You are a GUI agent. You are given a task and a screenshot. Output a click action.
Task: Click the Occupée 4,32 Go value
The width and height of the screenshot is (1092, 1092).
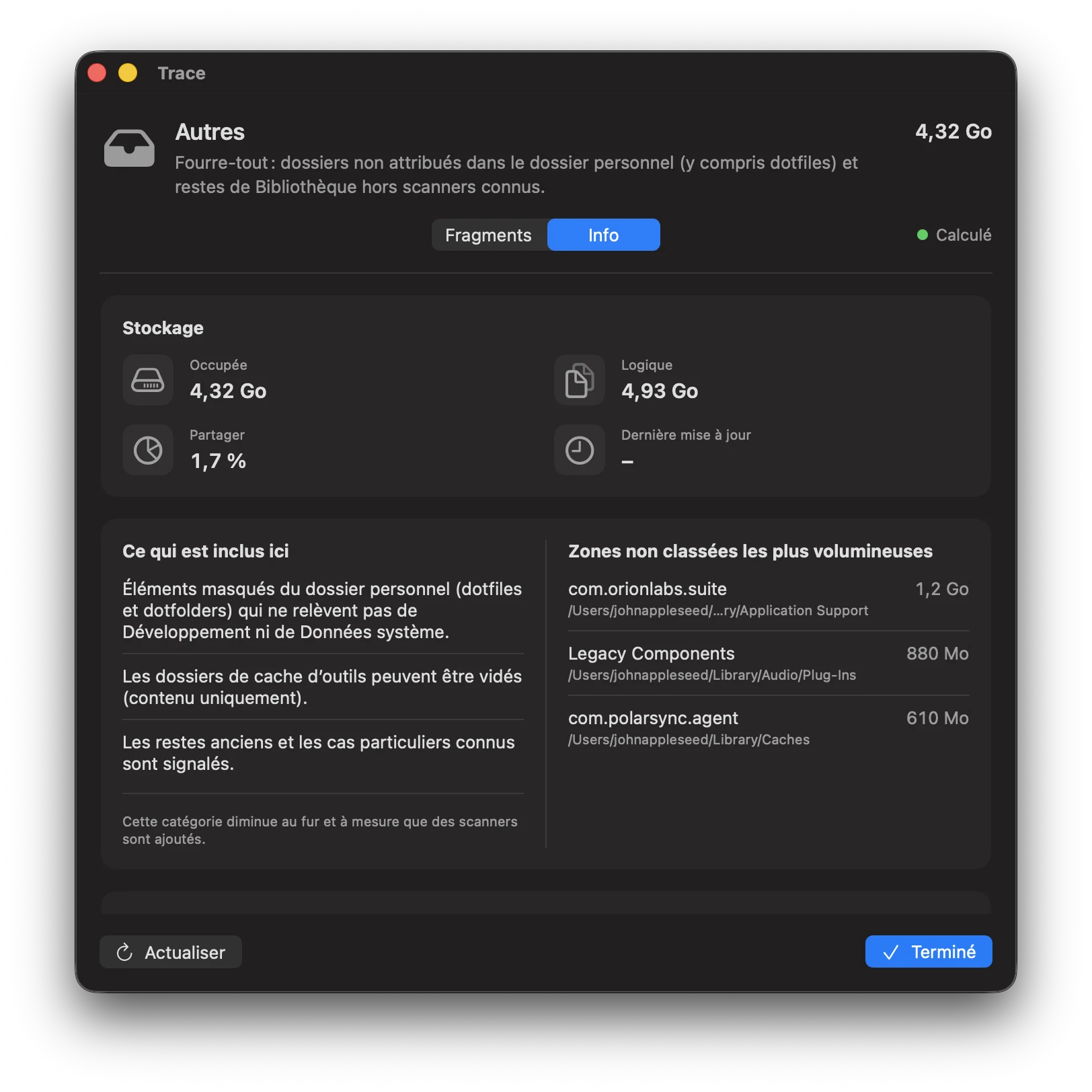pyautogui.click(x=228, y=391)
